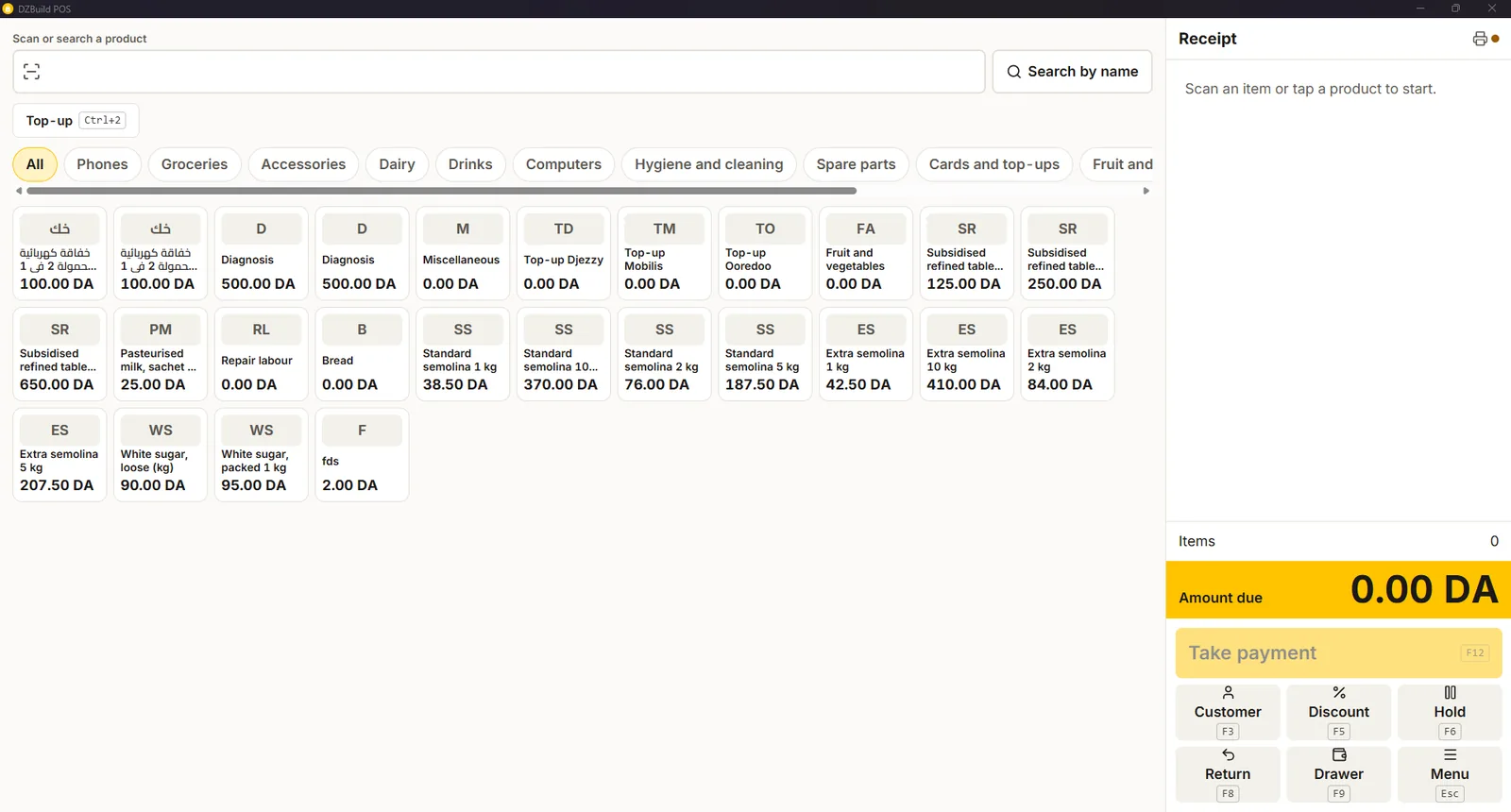Add White sugar, loose (kg) tile
The height and width of the screenshot is (812, 1511).
click(x=161, y=455)
